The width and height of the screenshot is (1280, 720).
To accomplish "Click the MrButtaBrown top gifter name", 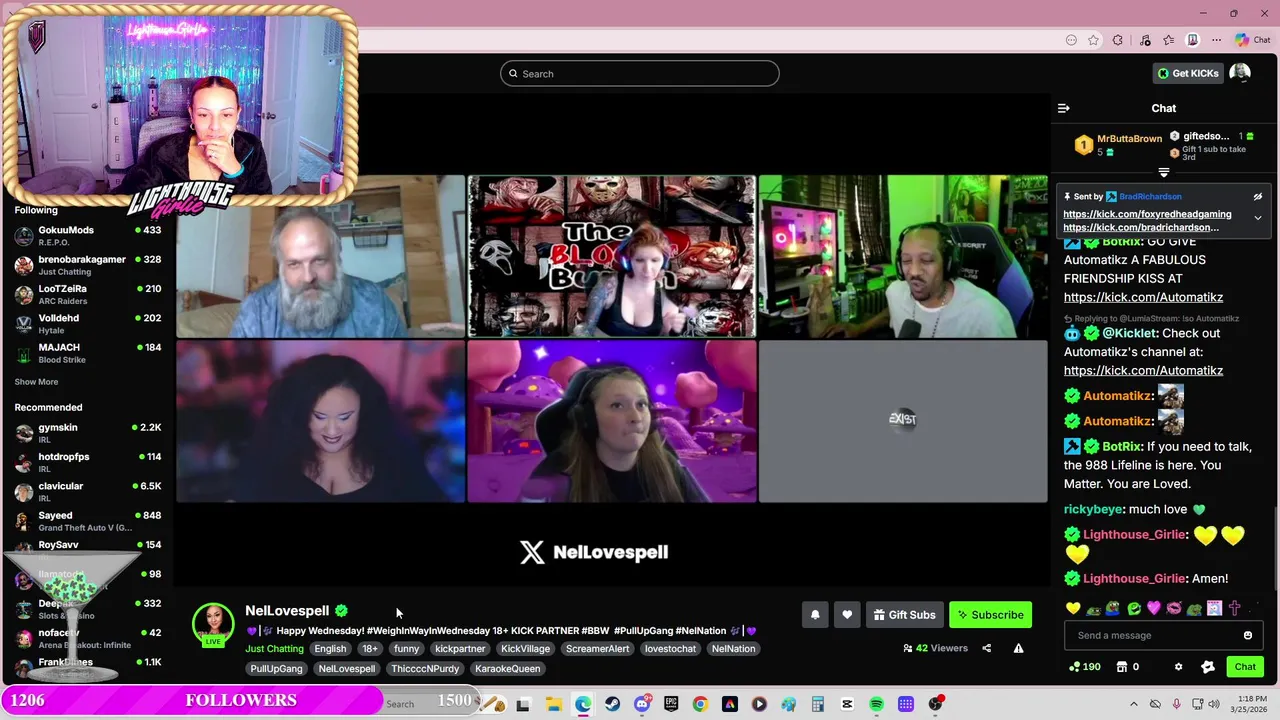I will point(1129,139).
